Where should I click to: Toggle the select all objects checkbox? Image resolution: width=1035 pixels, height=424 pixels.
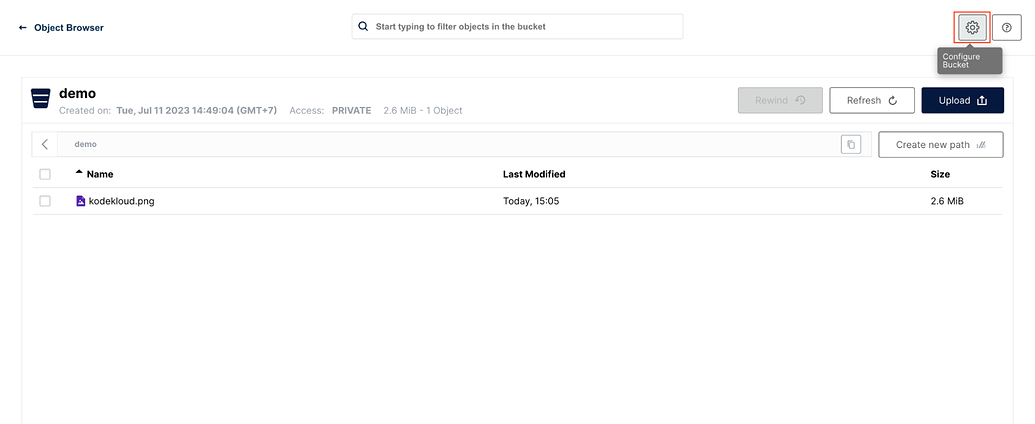(x=45, y=174)
